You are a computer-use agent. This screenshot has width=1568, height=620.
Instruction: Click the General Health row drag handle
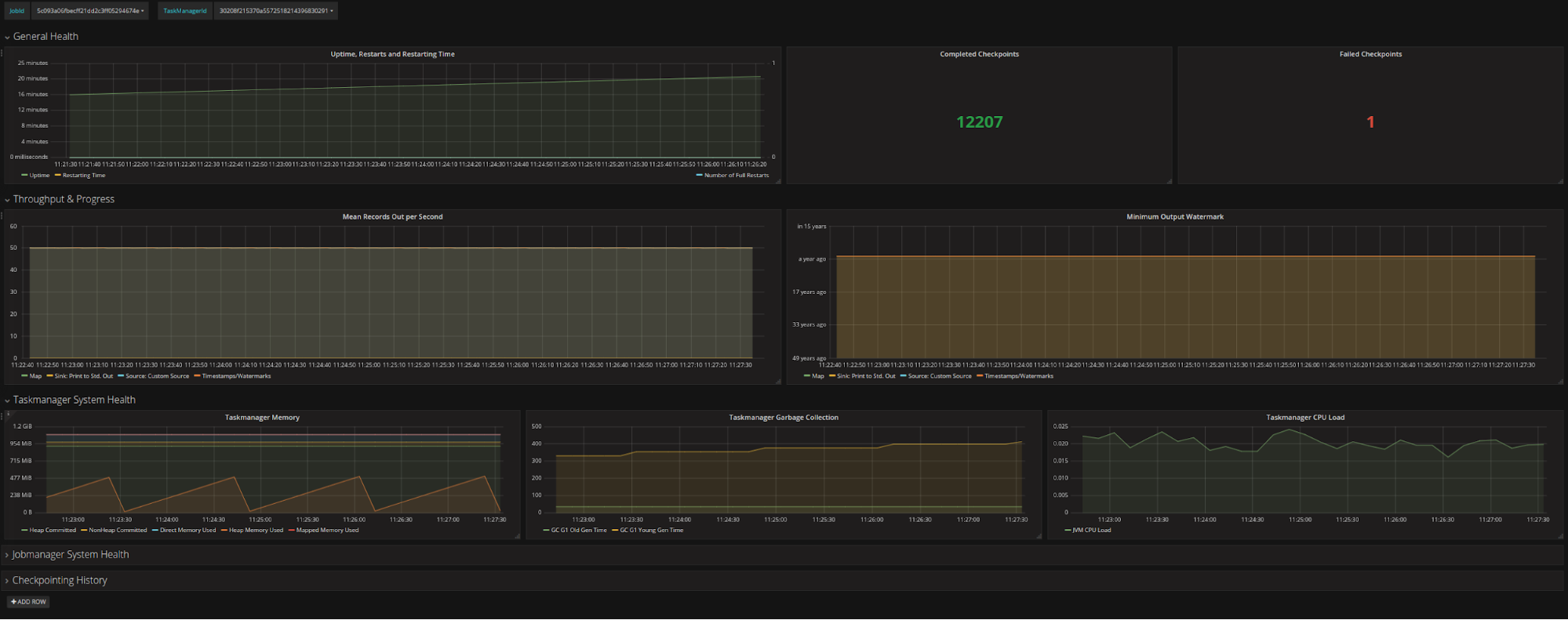click(2, 53)
